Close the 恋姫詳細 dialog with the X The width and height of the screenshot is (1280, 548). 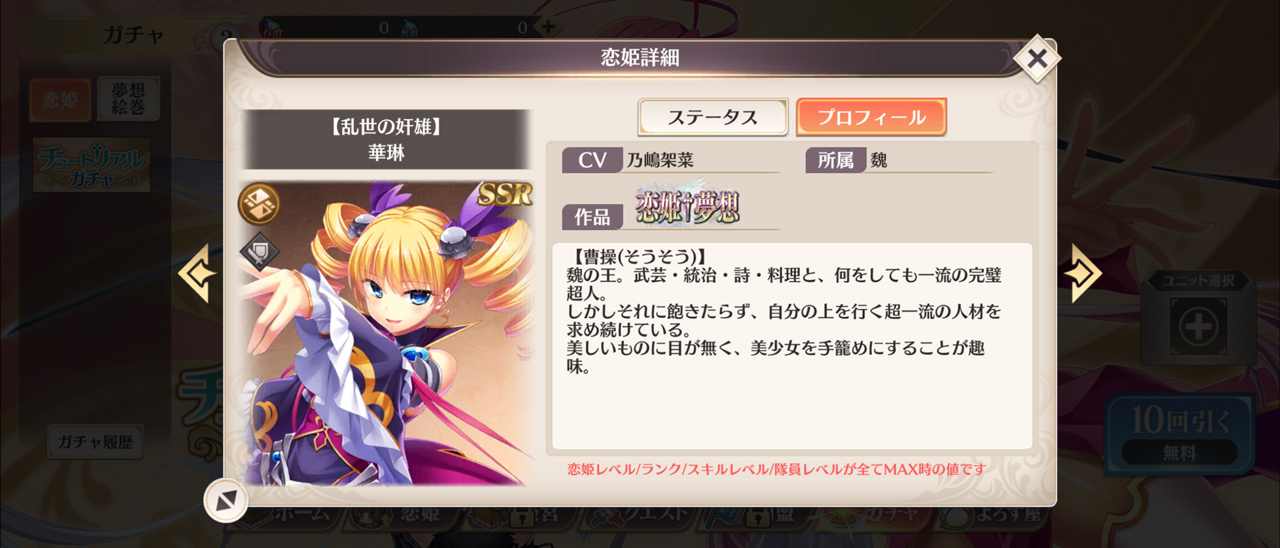click(x=1037, y=58)
